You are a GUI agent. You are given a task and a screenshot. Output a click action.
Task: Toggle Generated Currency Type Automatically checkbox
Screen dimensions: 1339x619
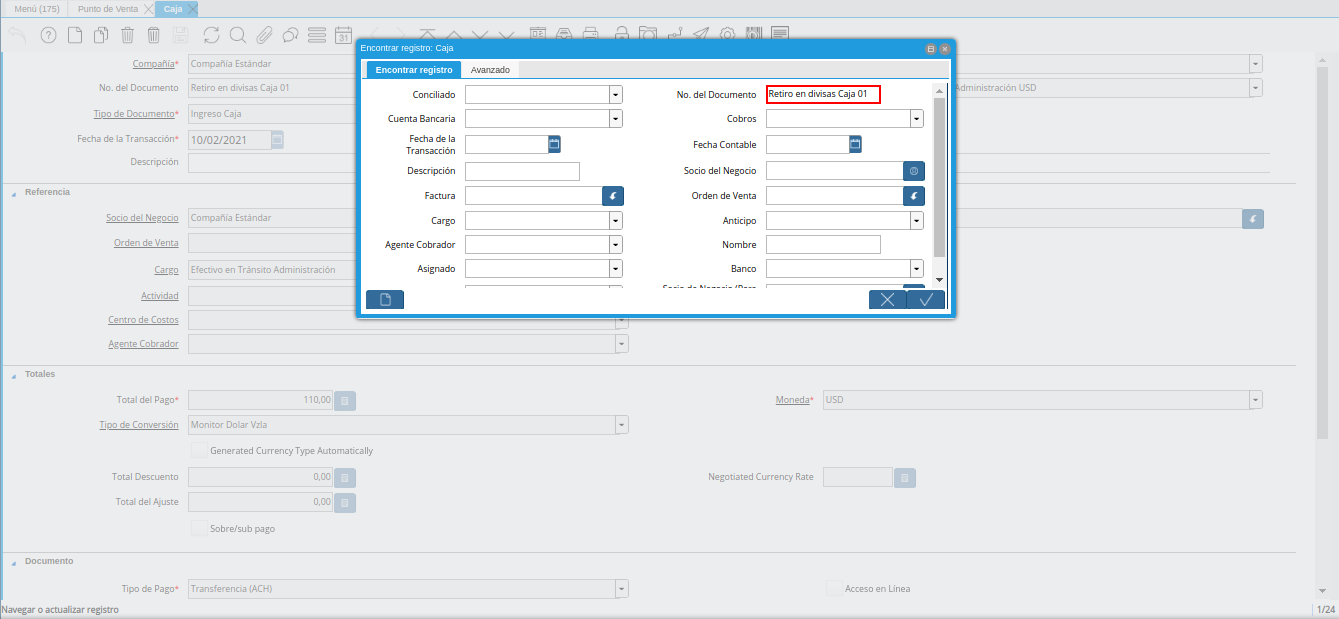coord(199,450)
